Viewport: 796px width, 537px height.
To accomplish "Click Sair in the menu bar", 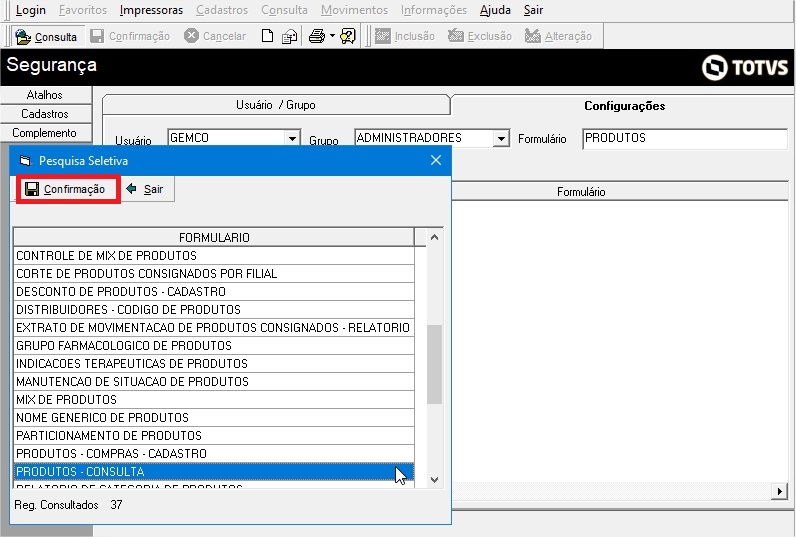I will click(x=533, y=10).
